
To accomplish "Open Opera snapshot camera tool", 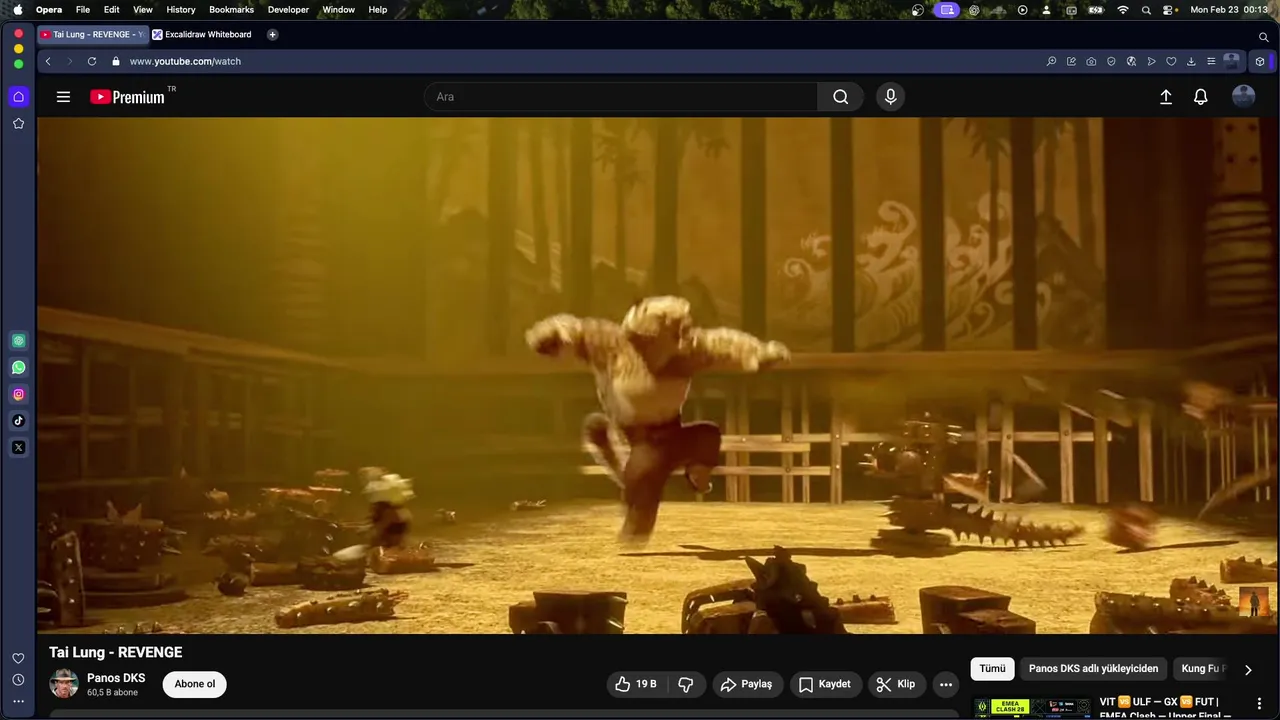I will pyautogui.click(x=1091, y=61).
